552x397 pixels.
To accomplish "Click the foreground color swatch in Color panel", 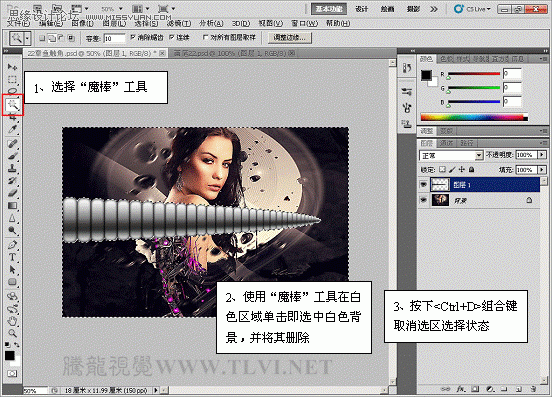I will (426, 75).
